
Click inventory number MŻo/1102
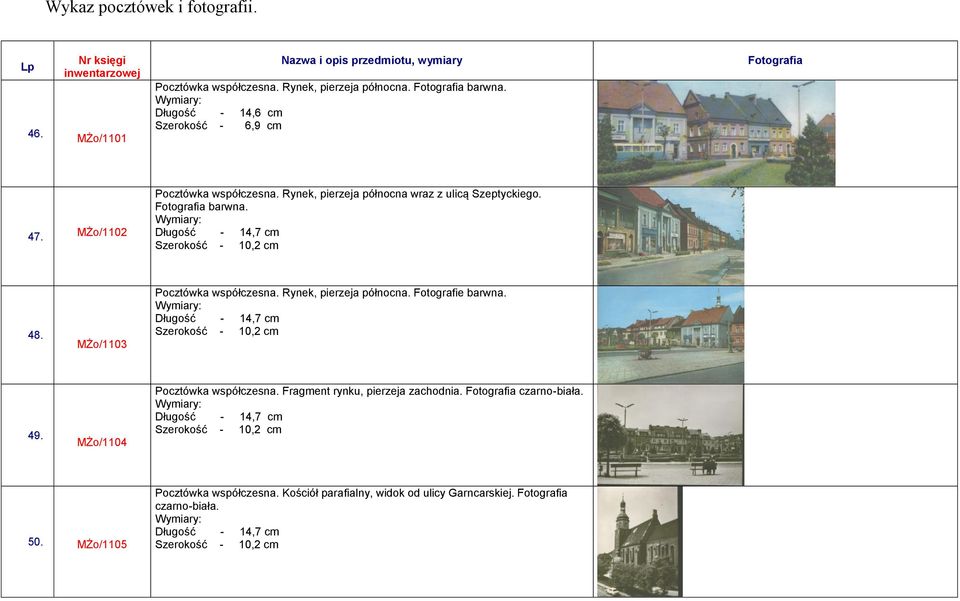pos(102,232)
